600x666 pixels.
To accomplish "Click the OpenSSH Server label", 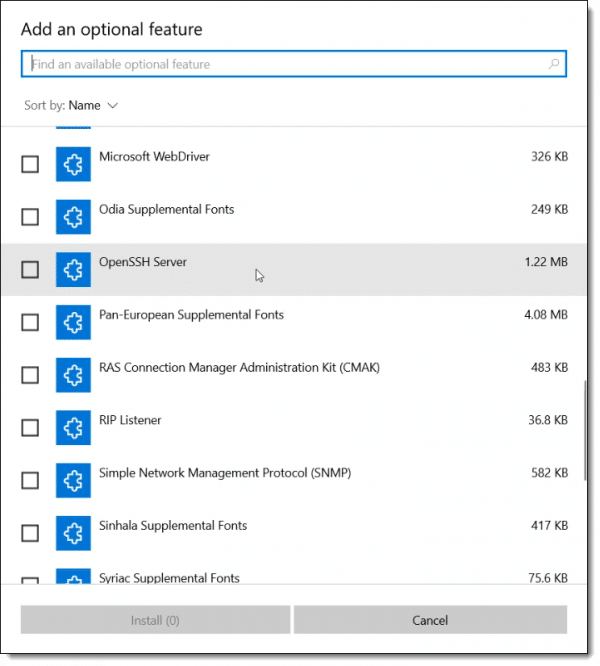I will tap(143, 262).
